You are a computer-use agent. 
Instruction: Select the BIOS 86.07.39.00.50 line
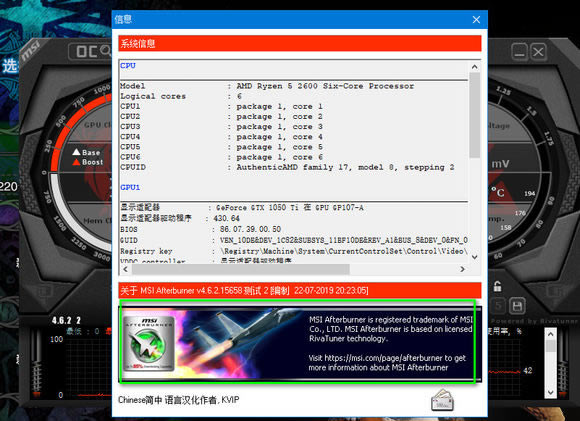click(201, 229)
